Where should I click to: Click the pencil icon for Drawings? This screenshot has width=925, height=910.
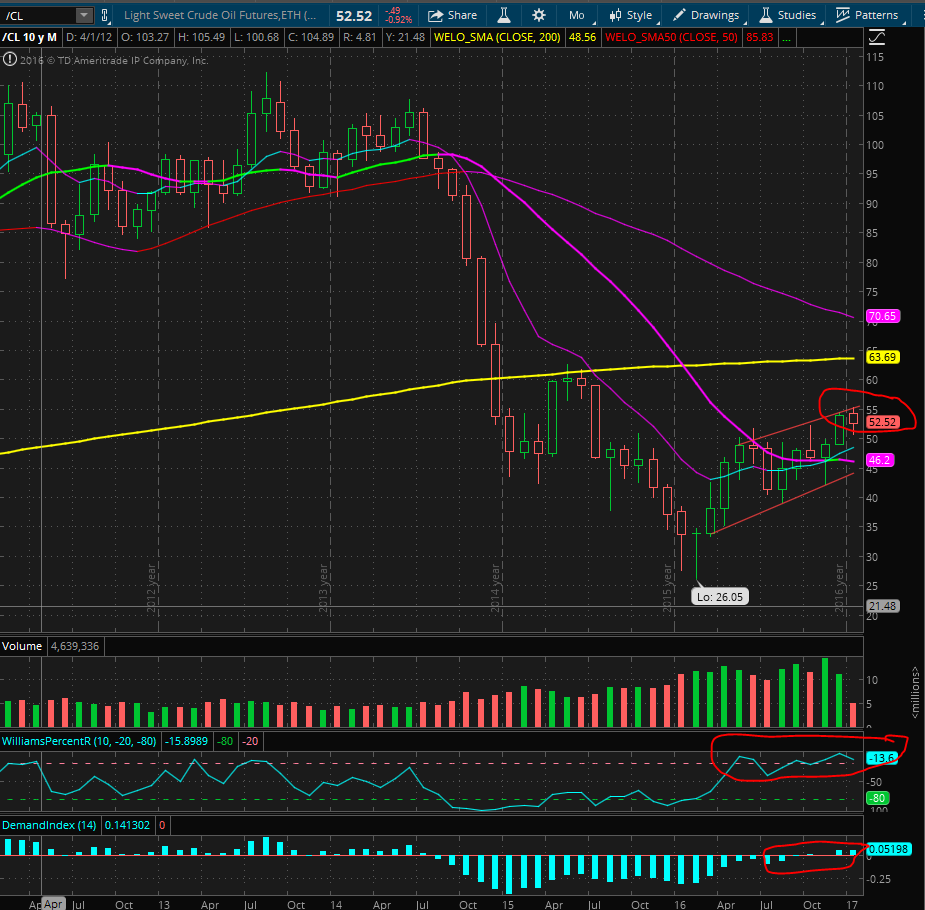679,15
